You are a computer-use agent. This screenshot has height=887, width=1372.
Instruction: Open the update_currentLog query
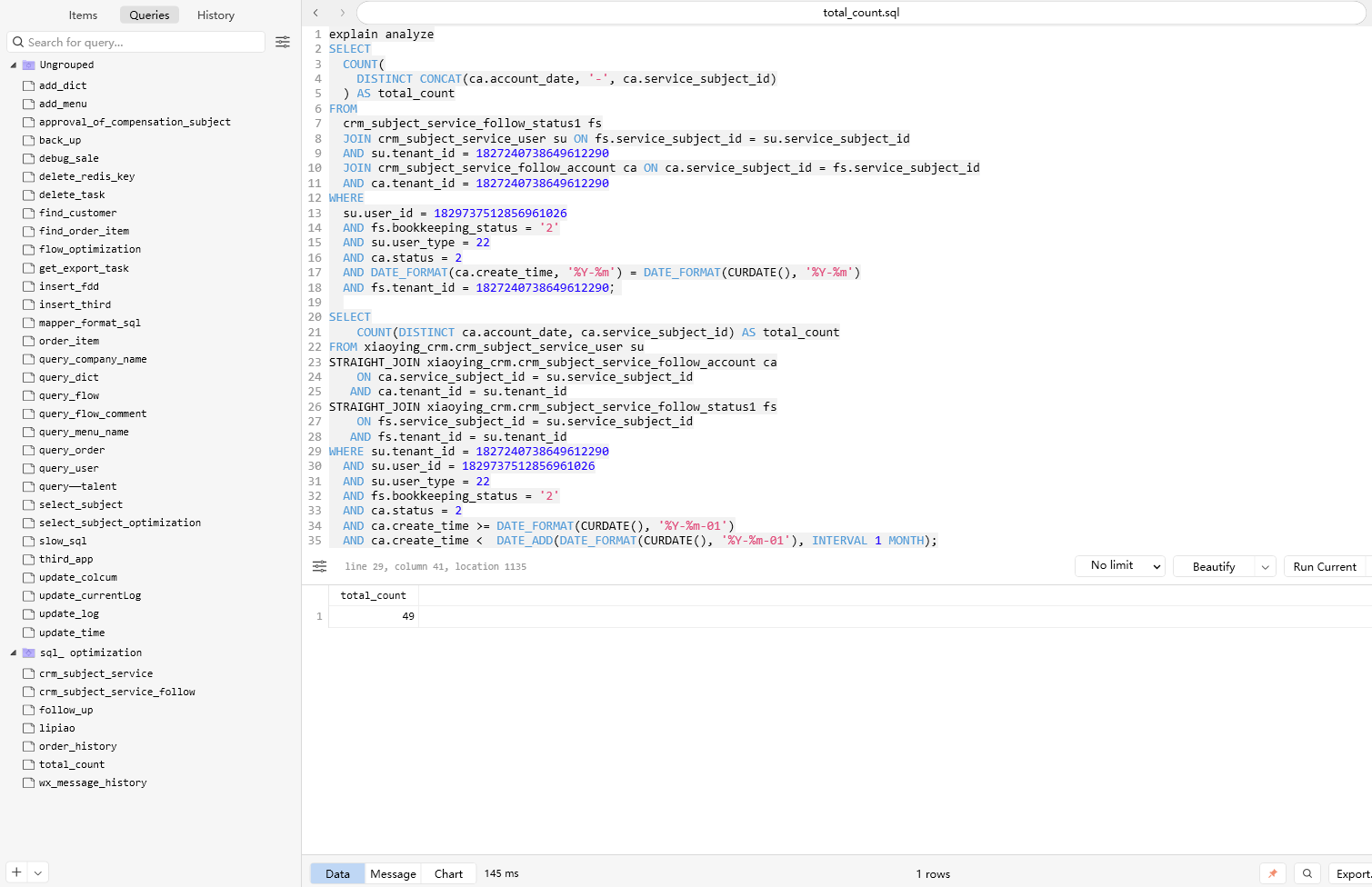[90, 595]
